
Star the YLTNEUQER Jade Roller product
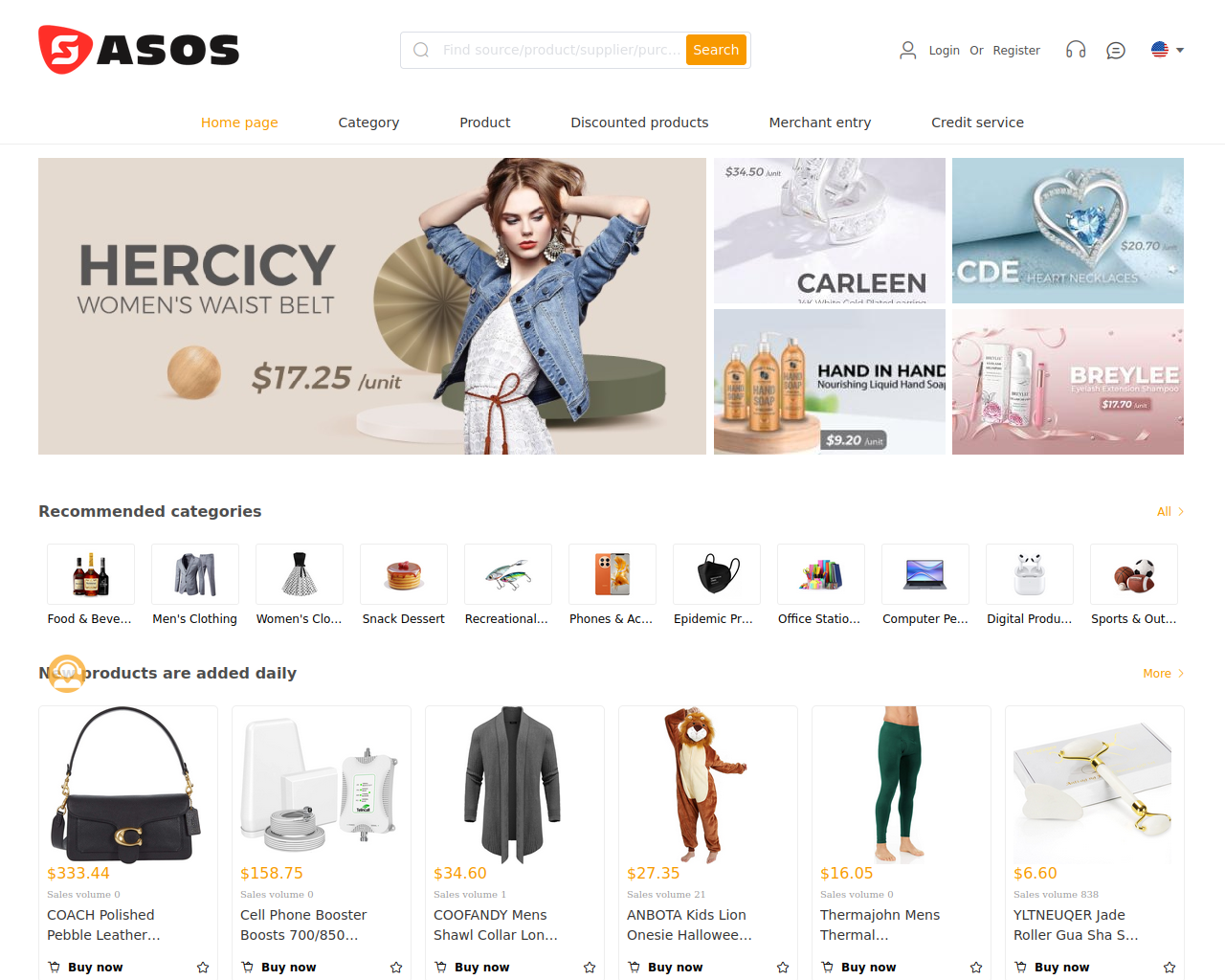1169,968
